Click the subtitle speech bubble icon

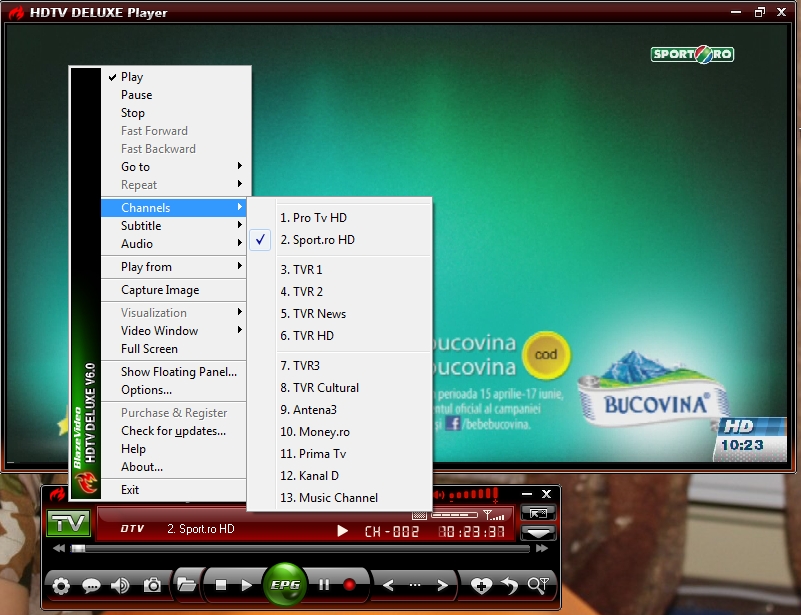(x=91, y=586)
